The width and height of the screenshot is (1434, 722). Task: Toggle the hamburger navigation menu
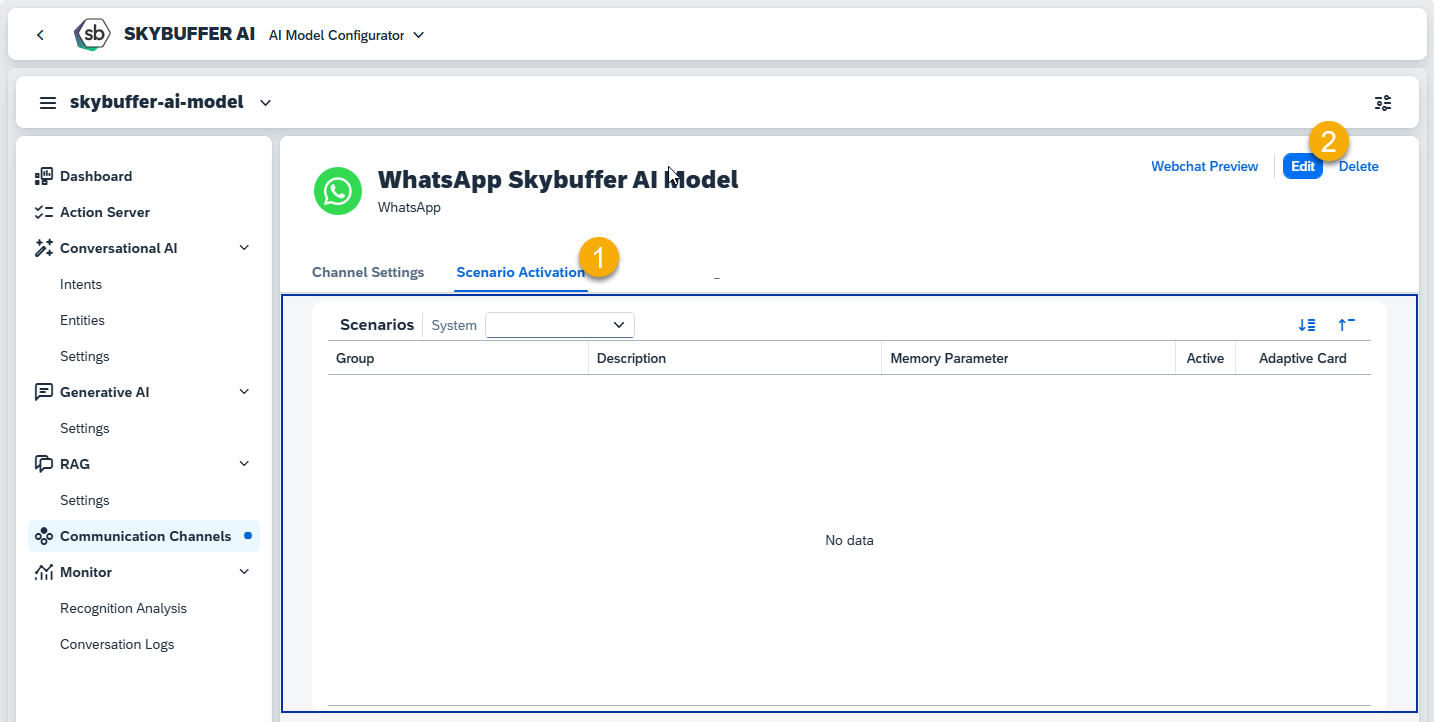[47, 103]
